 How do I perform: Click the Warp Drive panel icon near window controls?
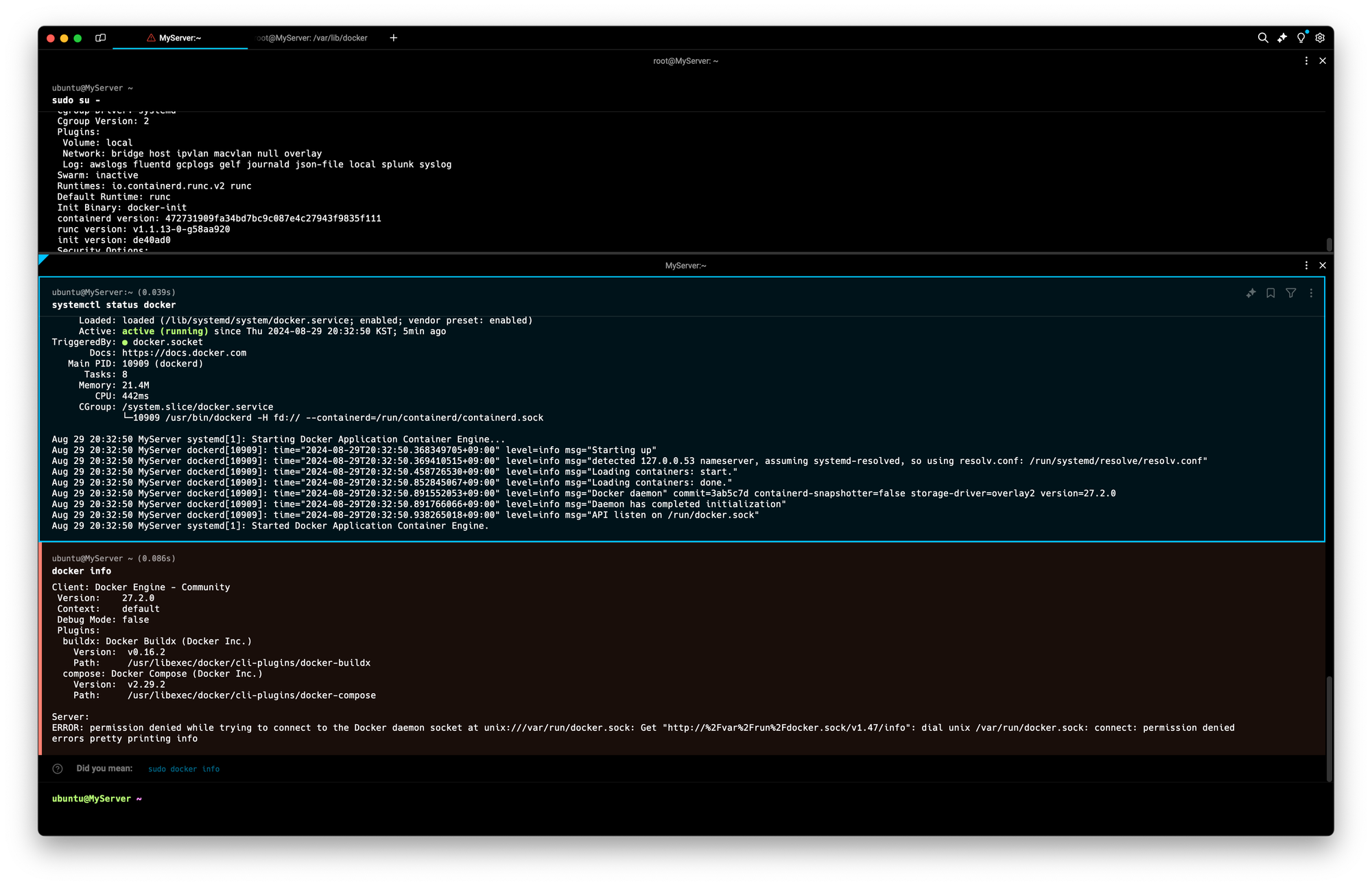[101, 38]
